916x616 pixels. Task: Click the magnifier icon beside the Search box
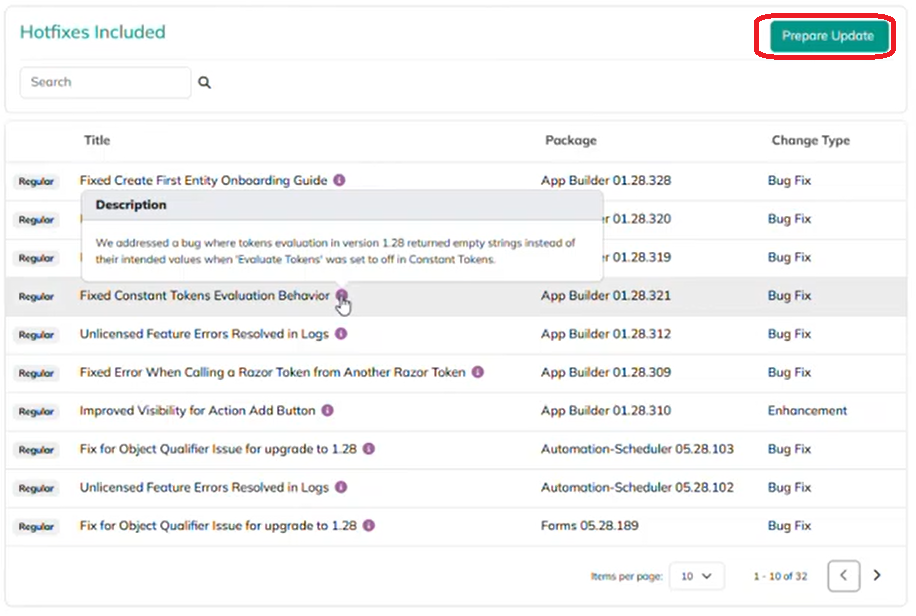point(204,83)
